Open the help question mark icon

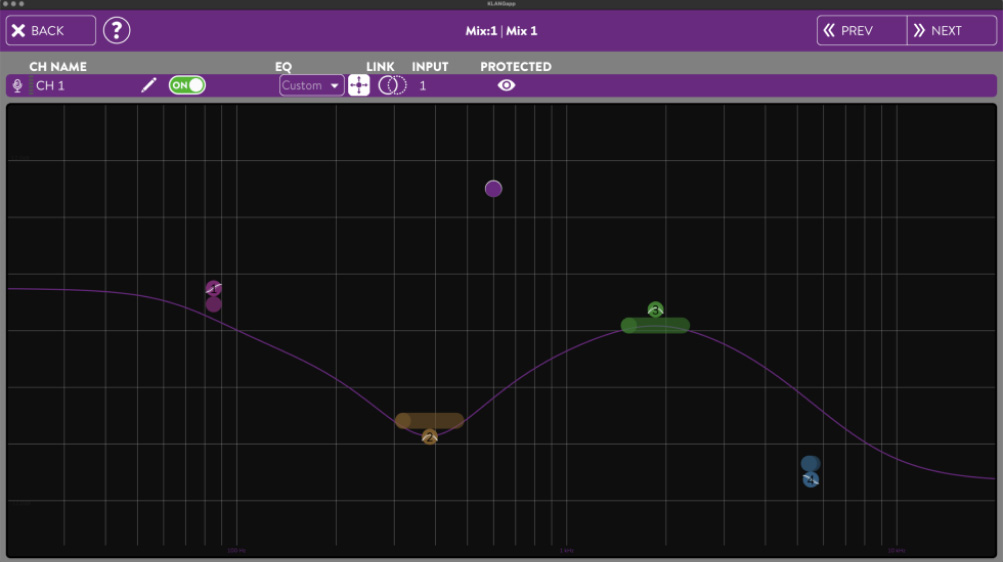coord(117,30)
